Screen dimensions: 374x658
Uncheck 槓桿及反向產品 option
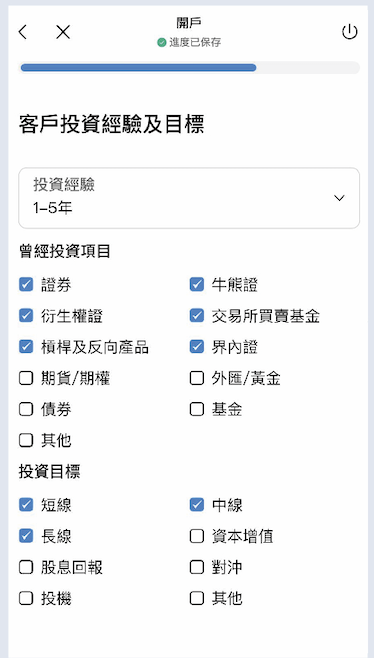(26, 347)
